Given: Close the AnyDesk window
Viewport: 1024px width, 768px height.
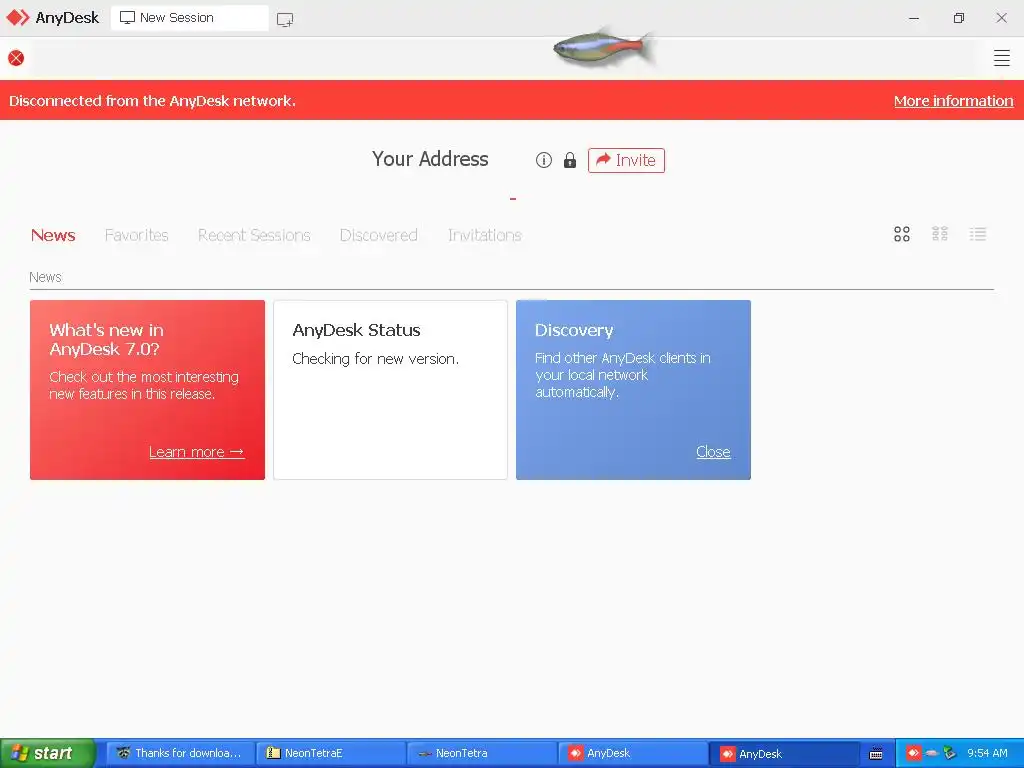Looking at the screenshot, I should [x=1001, y=18].
